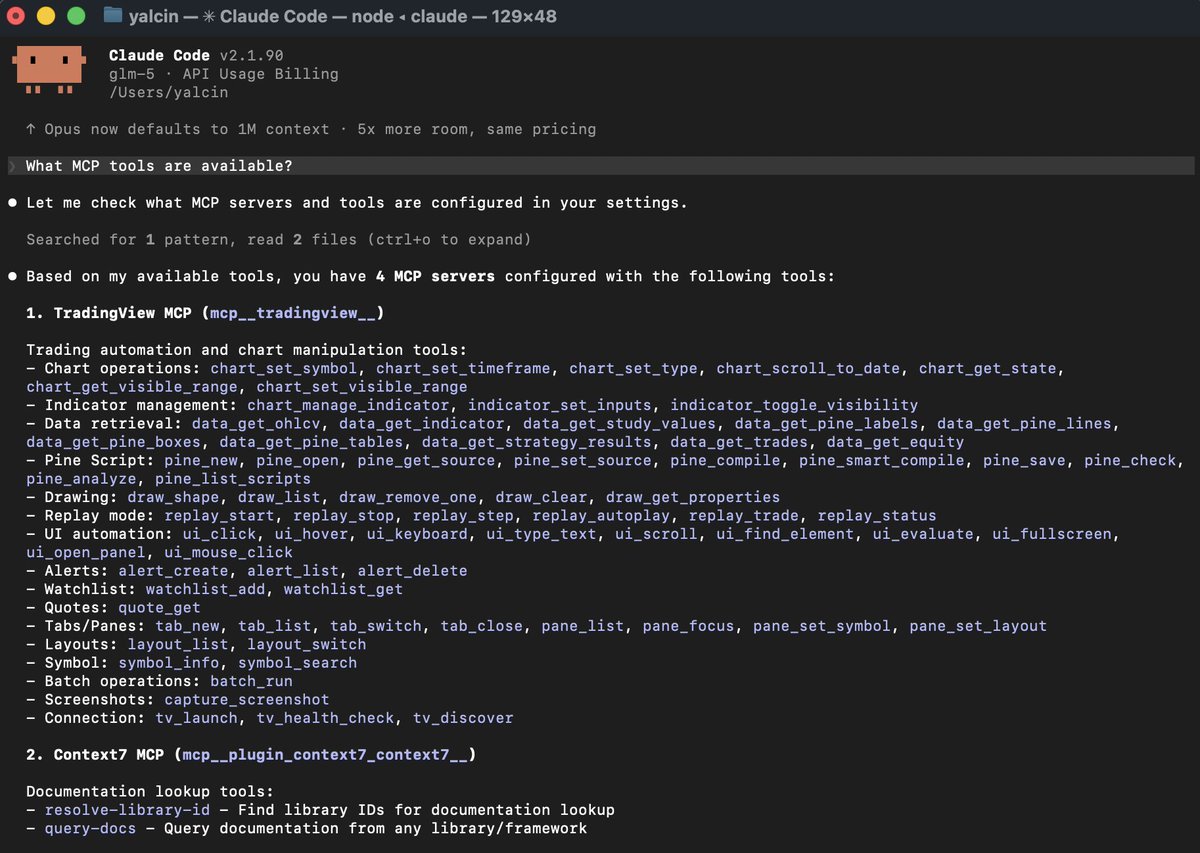Click the 'chart_manage_indicator' tool name
Image resolution: width=1200 pixels, height=853 pixels.
(x=348, y=405)
